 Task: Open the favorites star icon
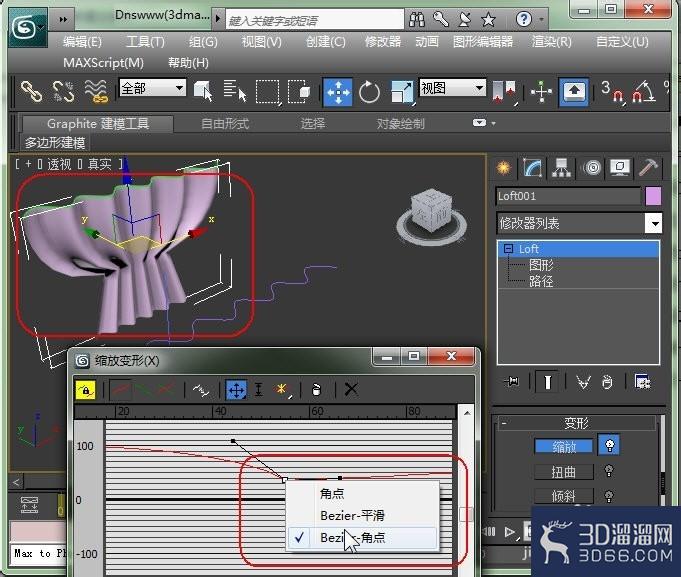pyautogui.click(x=489, y=20)
